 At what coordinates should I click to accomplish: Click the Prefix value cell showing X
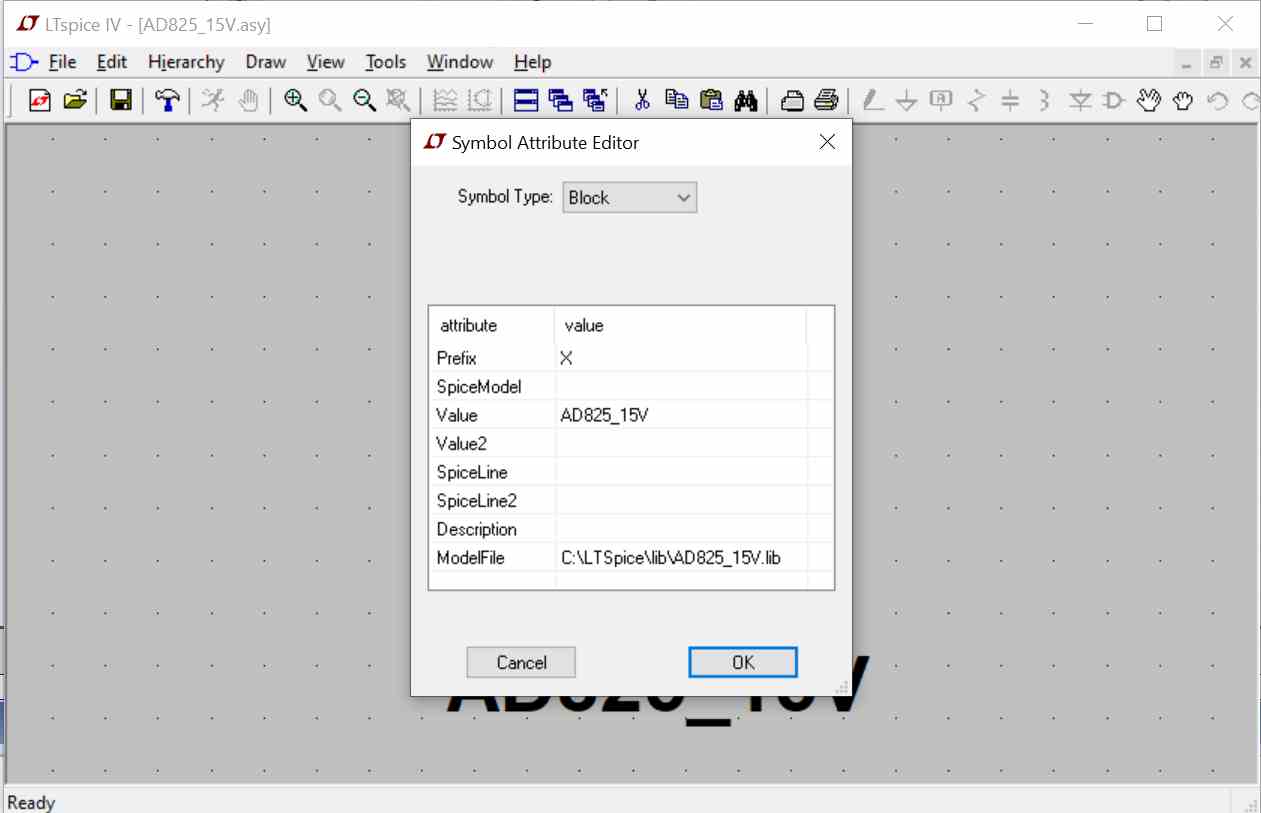pos(681,358)
